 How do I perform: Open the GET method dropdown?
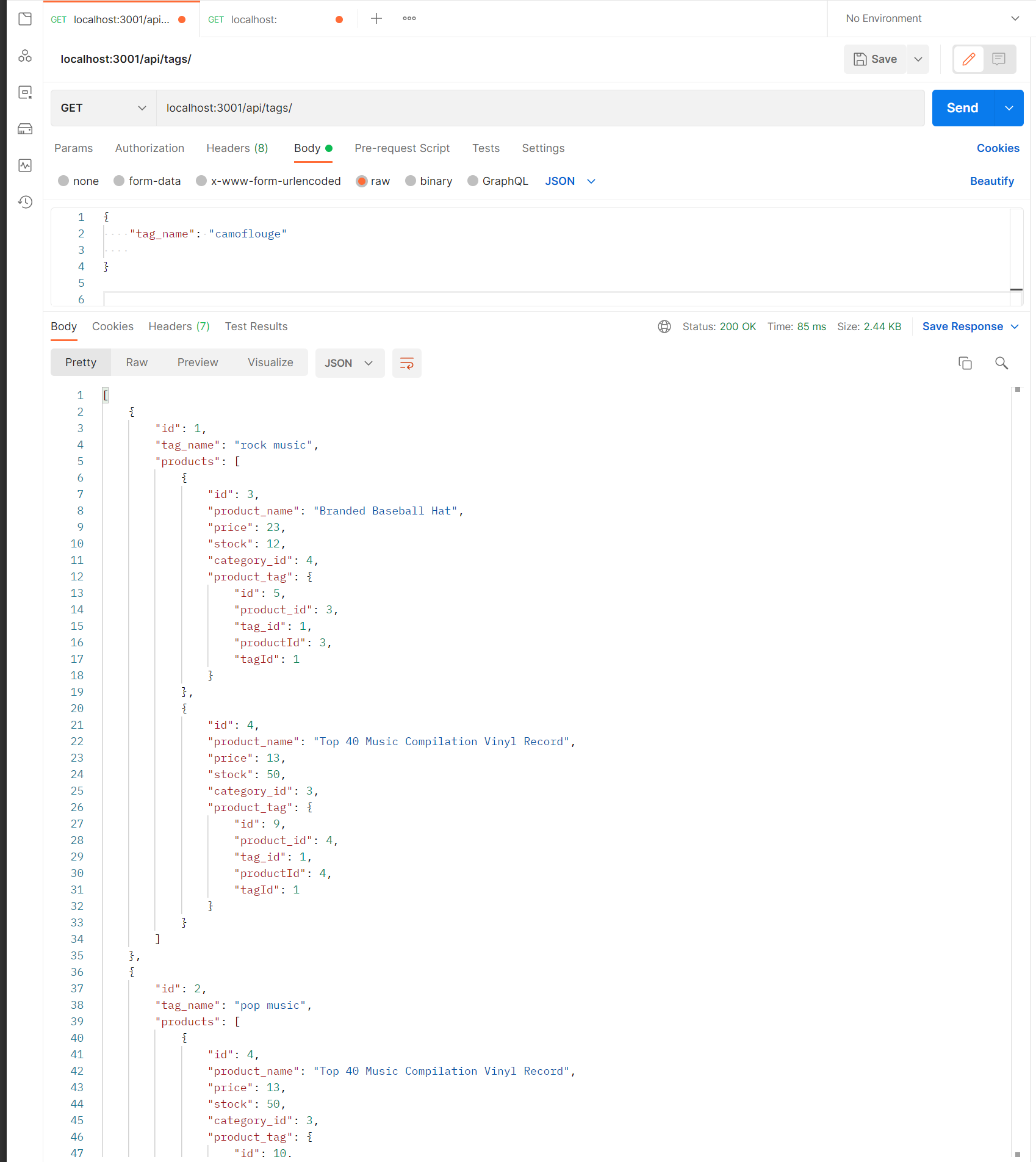tap(103, 108)
